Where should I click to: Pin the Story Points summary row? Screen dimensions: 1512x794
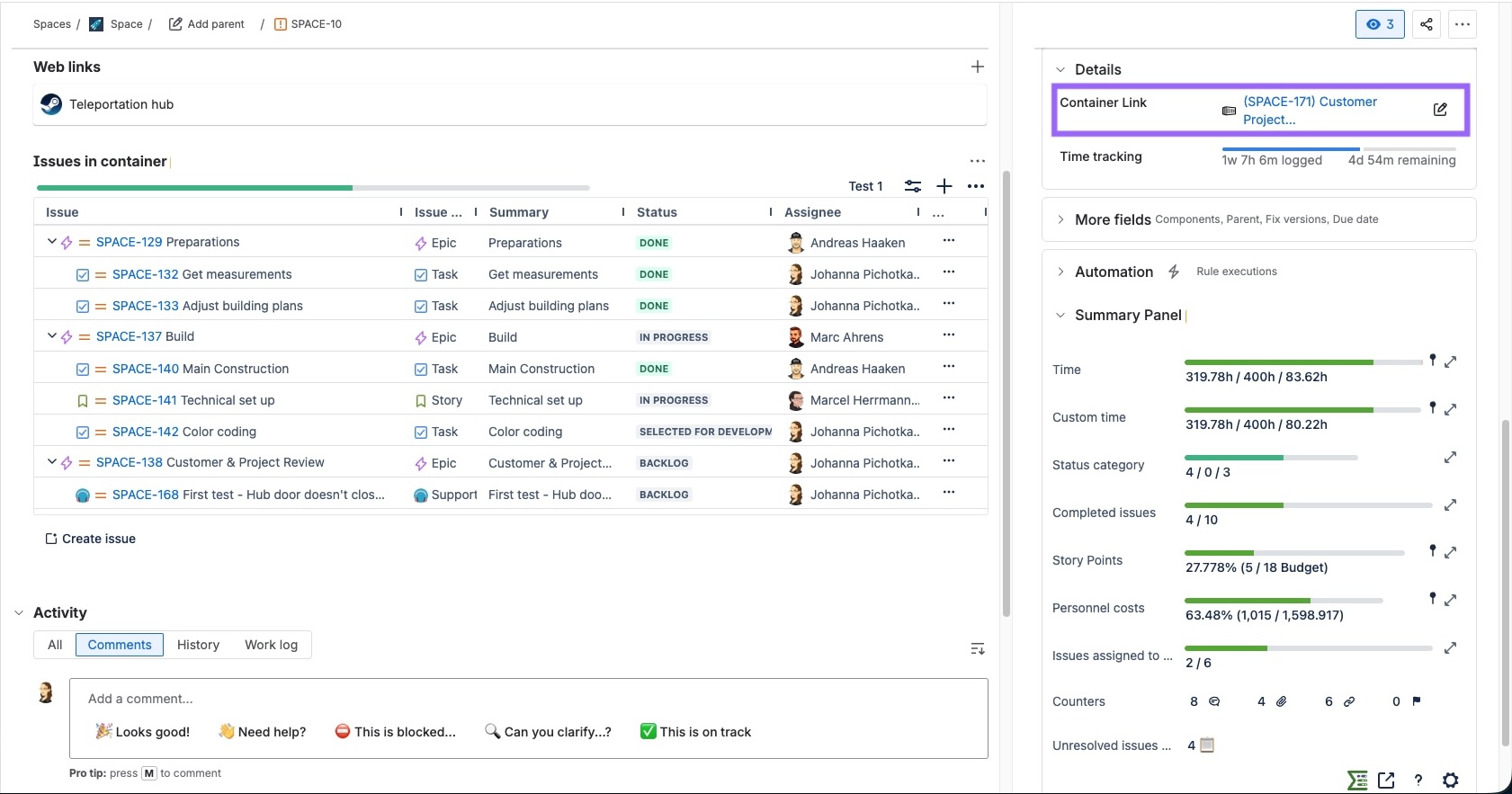[x=1432, y=550]
